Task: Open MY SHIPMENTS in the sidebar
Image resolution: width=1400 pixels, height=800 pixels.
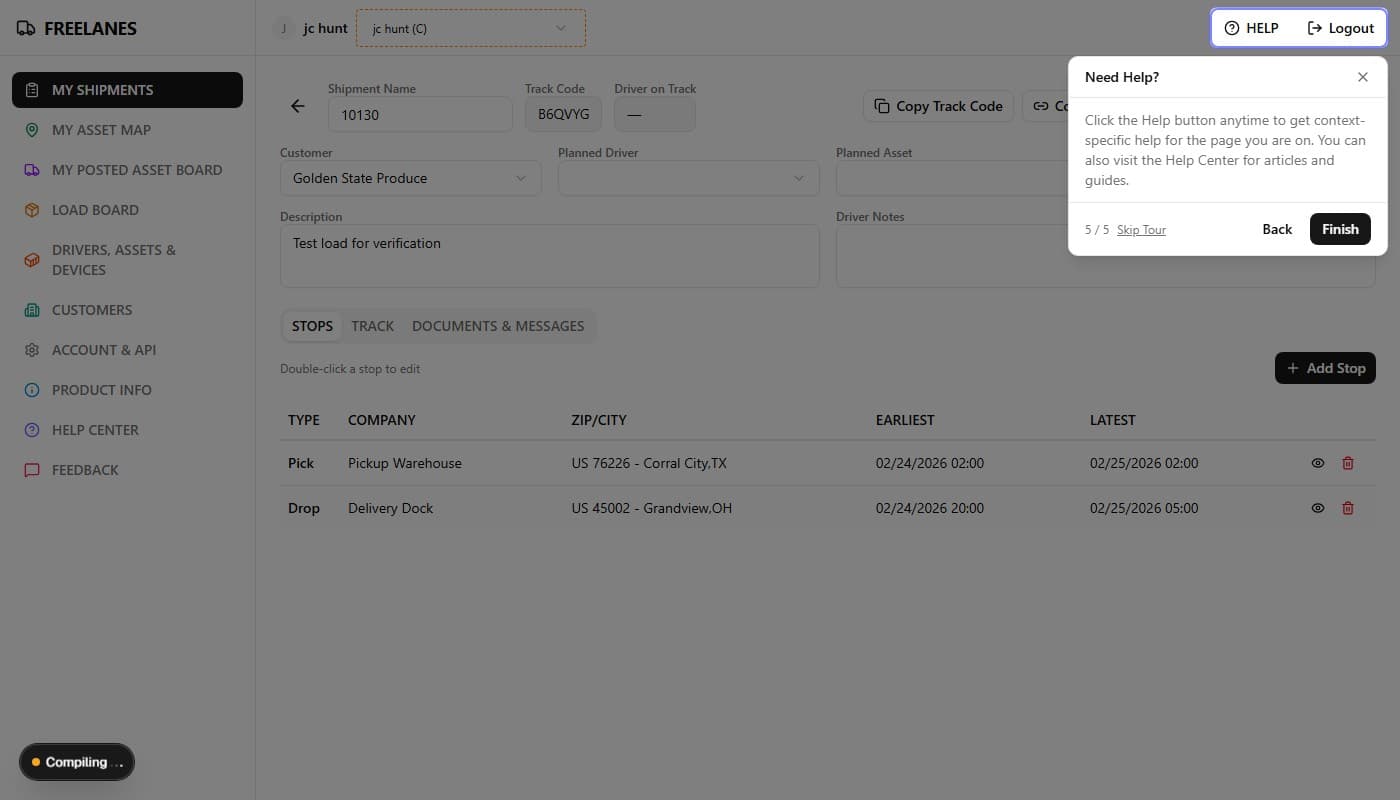Action: point(127,90)
